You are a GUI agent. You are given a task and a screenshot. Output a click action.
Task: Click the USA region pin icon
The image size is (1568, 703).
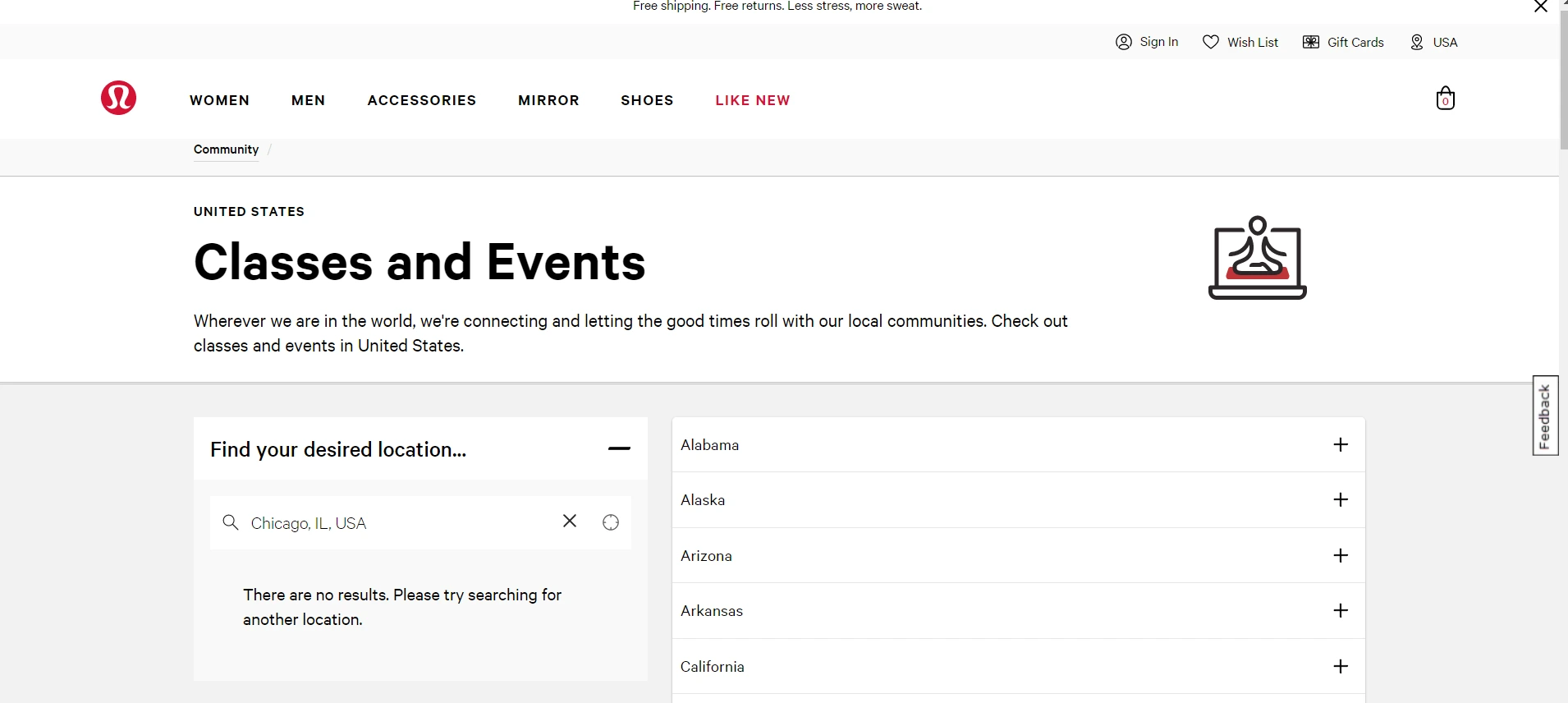[x=1417, y=42]
